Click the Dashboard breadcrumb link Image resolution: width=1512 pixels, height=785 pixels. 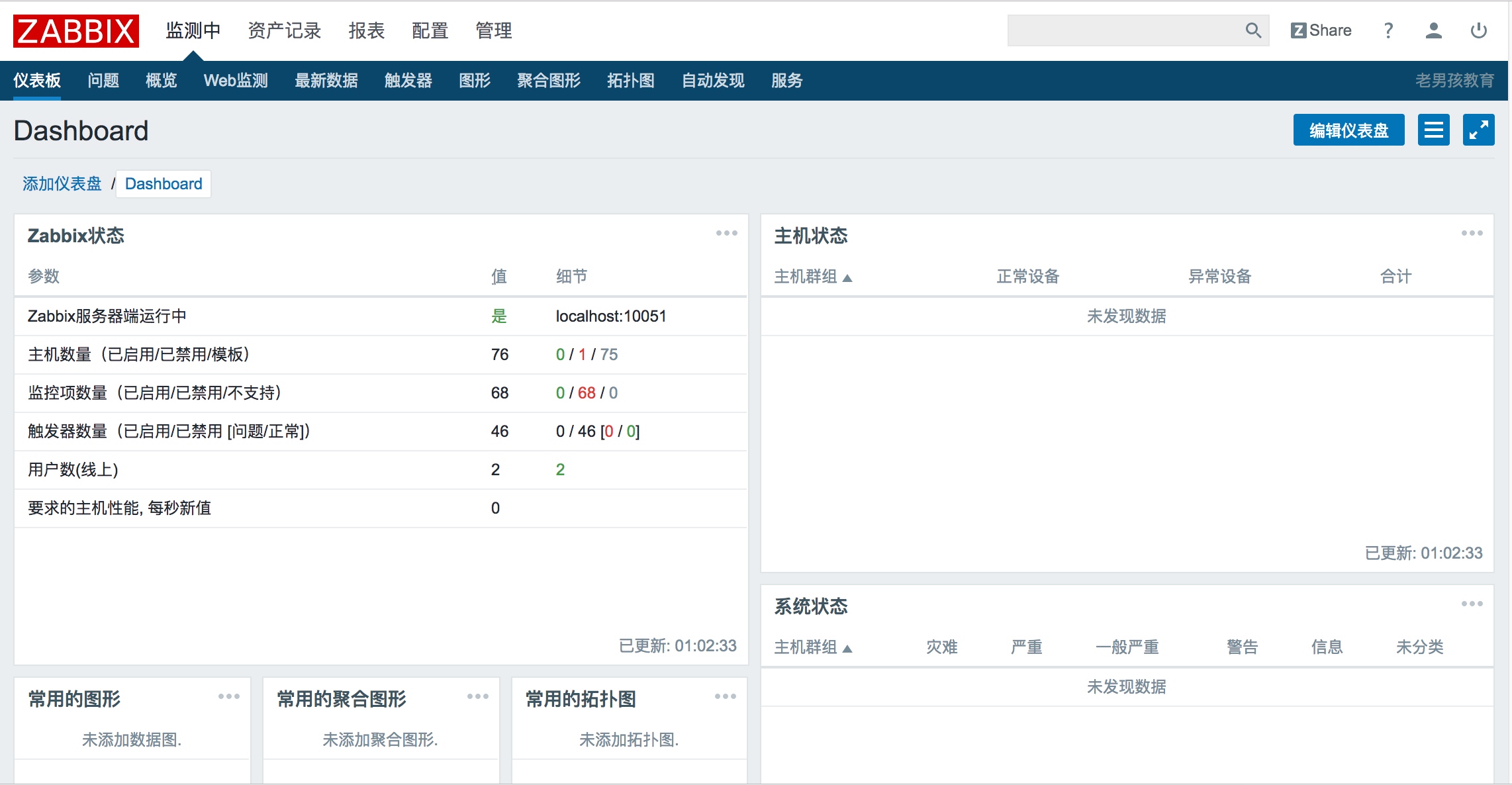164,184
